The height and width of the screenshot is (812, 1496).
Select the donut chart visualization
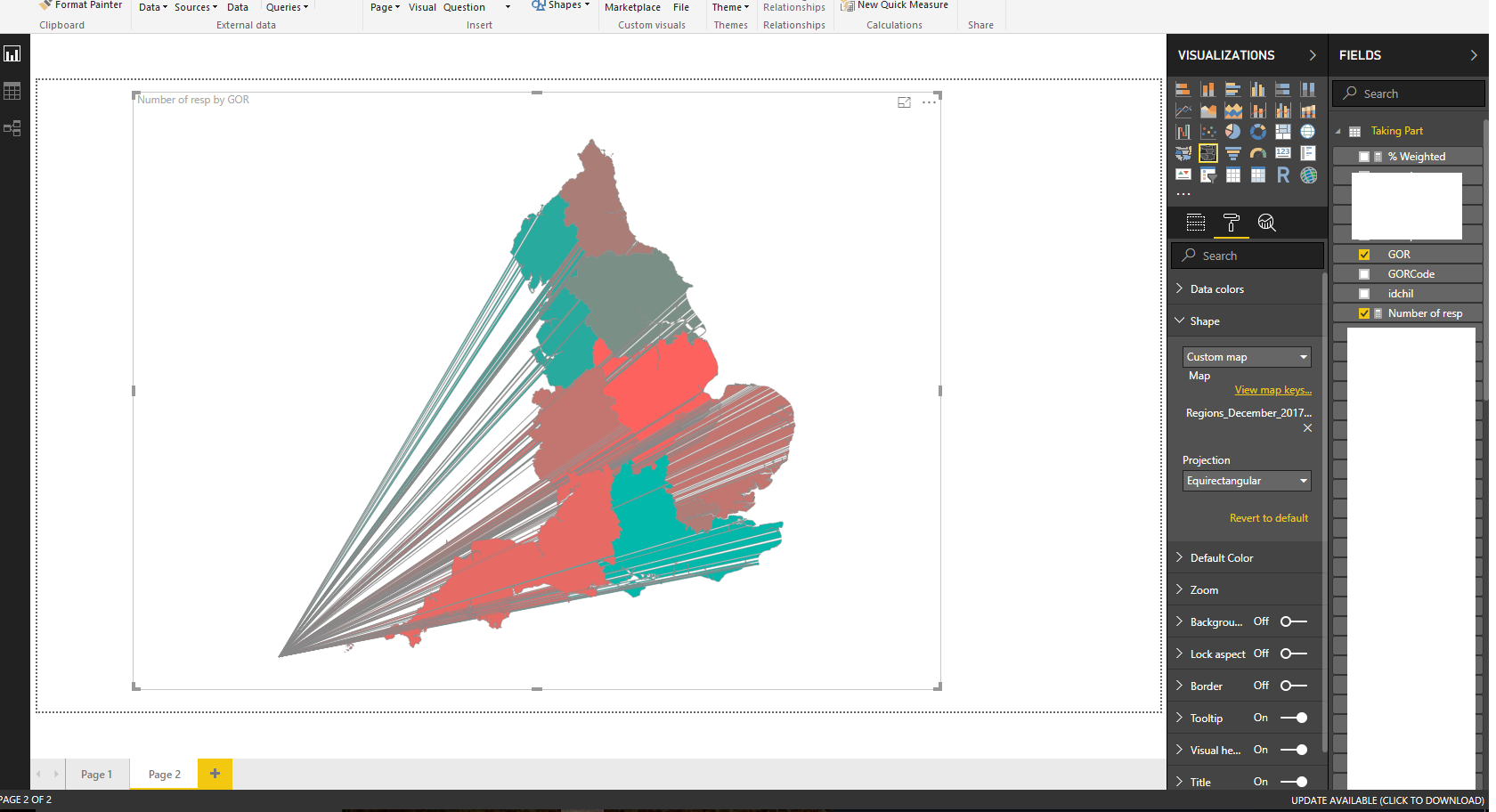(1257, 132)
